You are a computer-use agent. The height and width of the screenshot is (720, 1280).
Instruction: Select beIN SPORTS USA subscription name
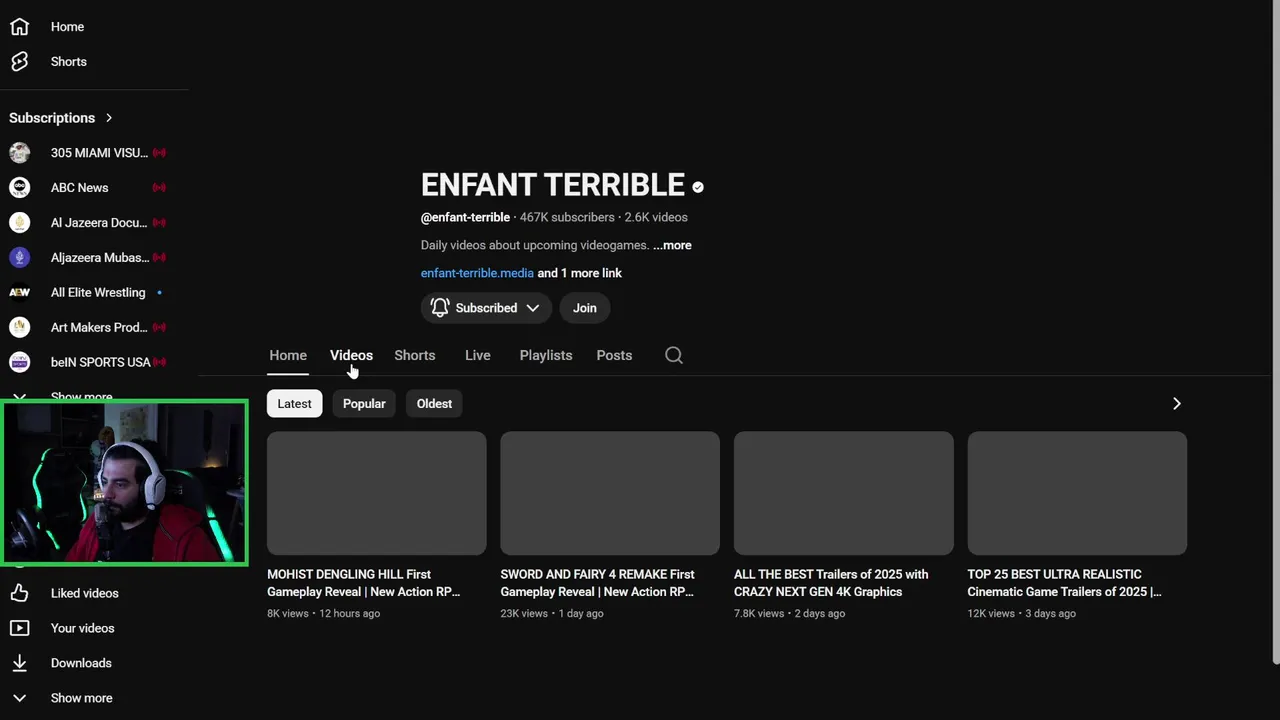point(100,362)
